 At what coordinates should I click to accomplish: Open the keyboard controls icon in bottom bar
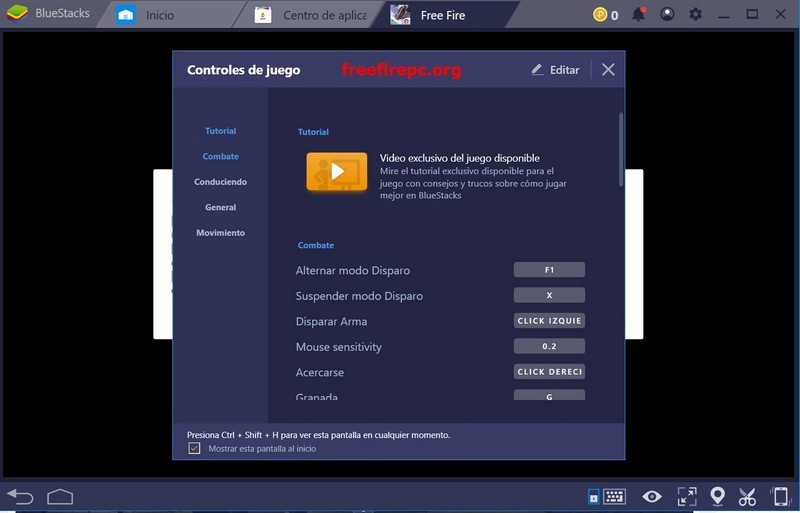(615, 496)
